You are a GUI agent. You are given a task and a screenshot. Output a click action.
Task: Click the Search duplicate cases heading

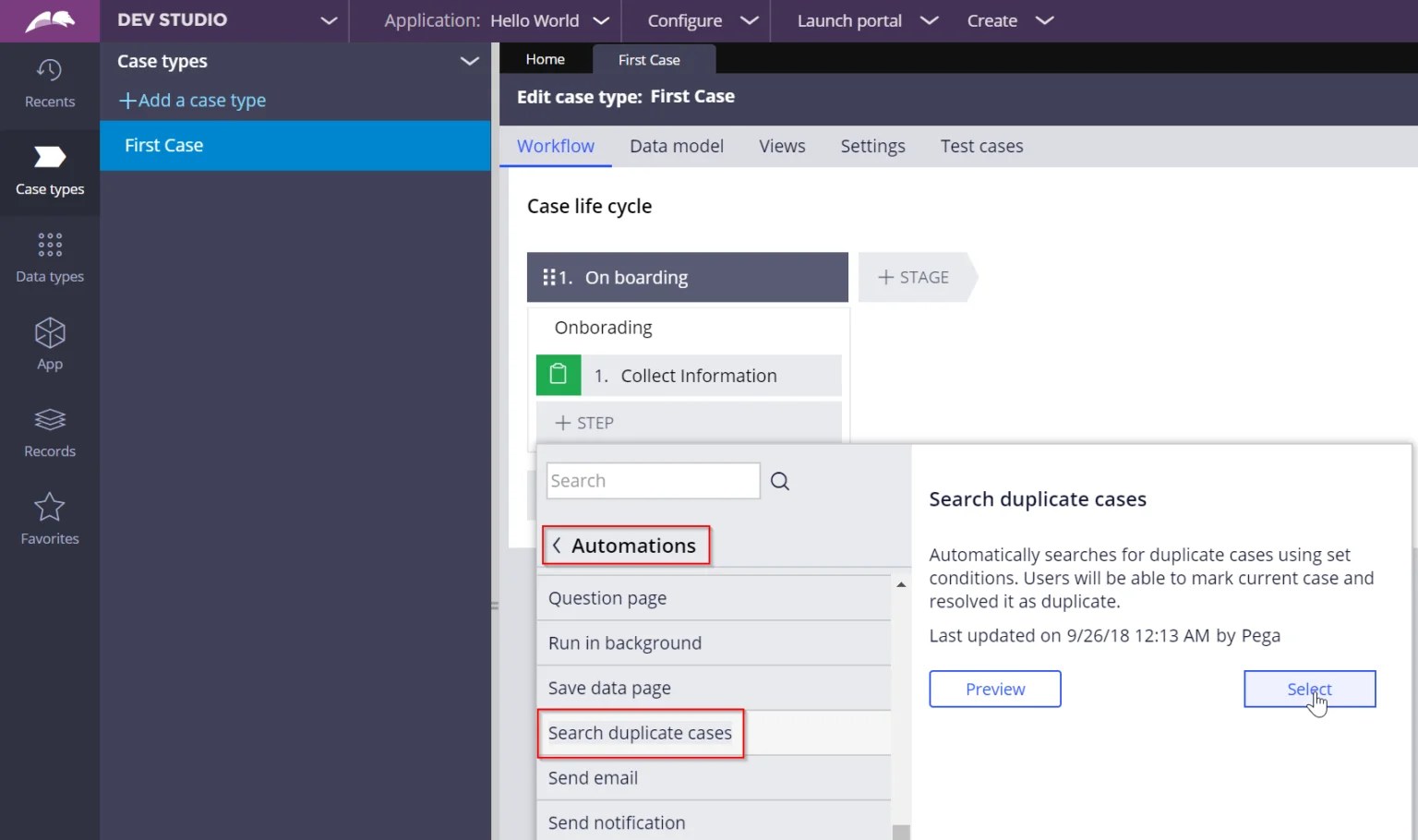pyautogui.click(x=1038, y=499)
